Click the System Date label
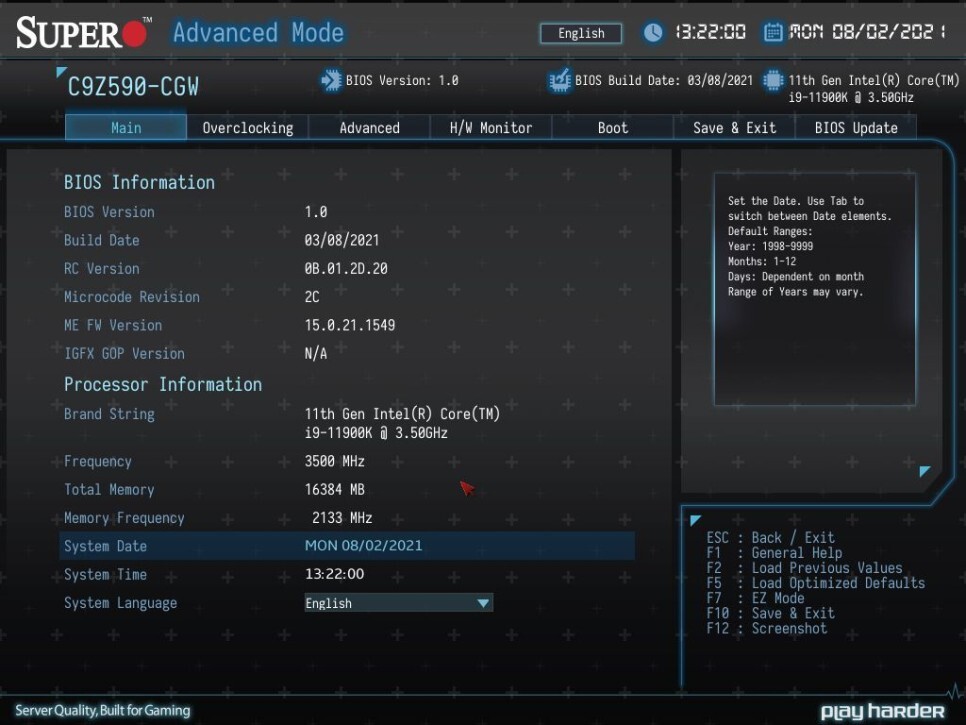The image size is (966, 725). click(105, 546)
